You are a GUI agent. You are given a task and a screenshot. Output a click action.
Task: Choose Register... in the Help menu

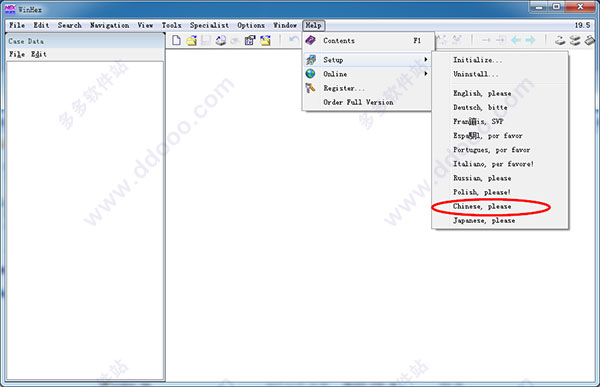(367, 88)
